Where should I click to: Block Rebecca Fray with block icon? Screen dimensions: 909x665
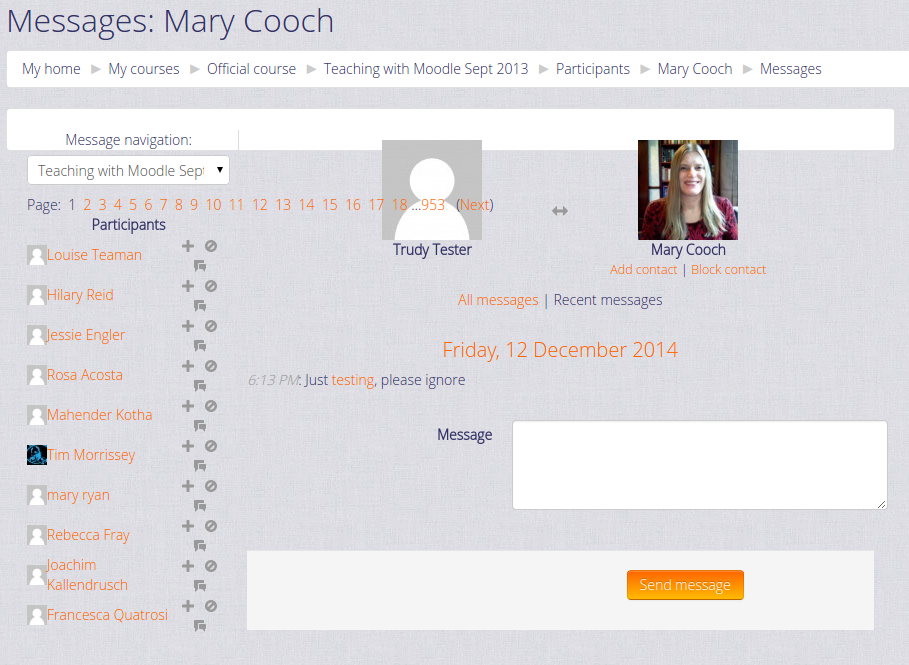tap(211, 526)
